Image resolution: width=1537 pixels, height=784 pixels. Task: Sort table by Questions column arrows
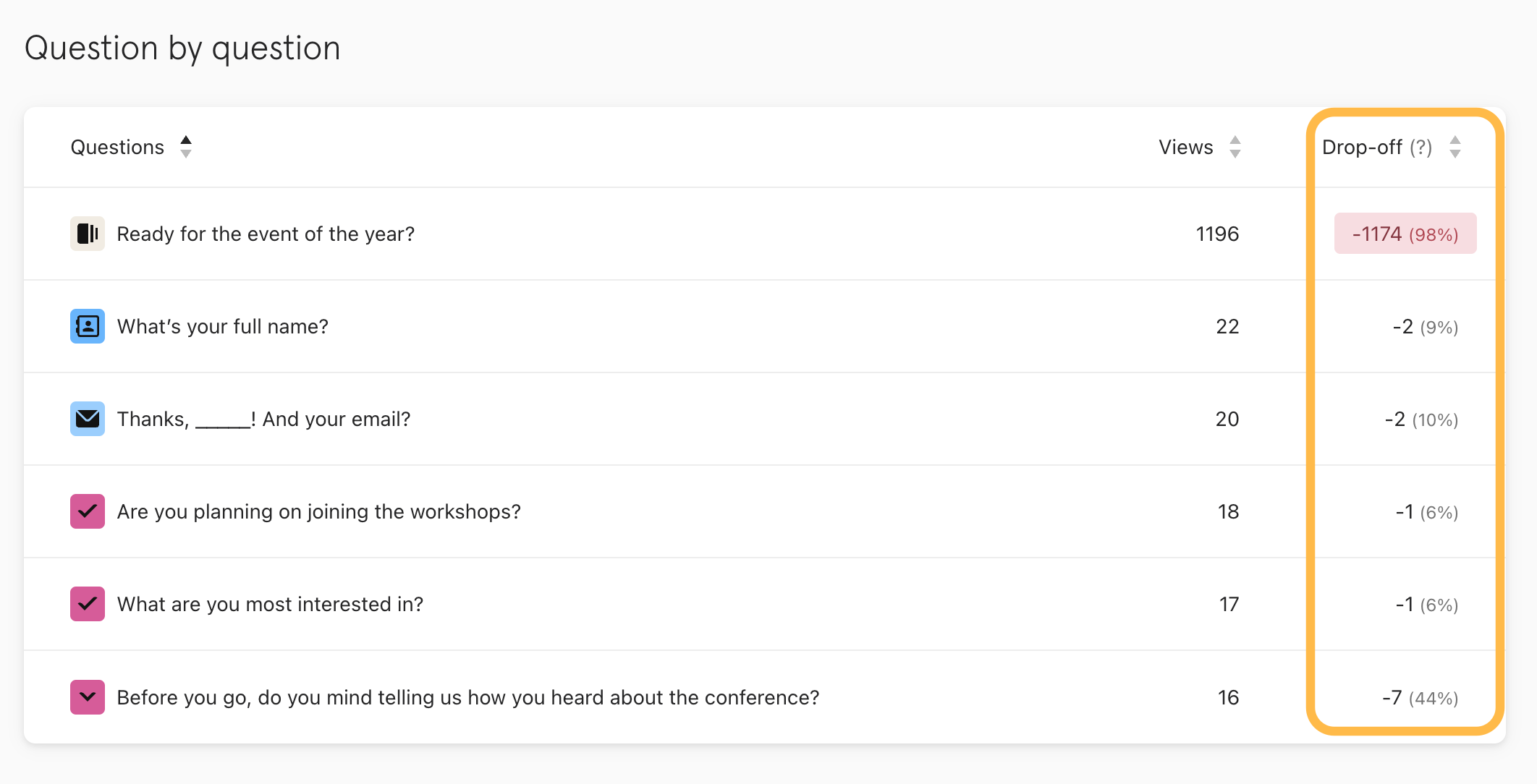coord(186,147)
